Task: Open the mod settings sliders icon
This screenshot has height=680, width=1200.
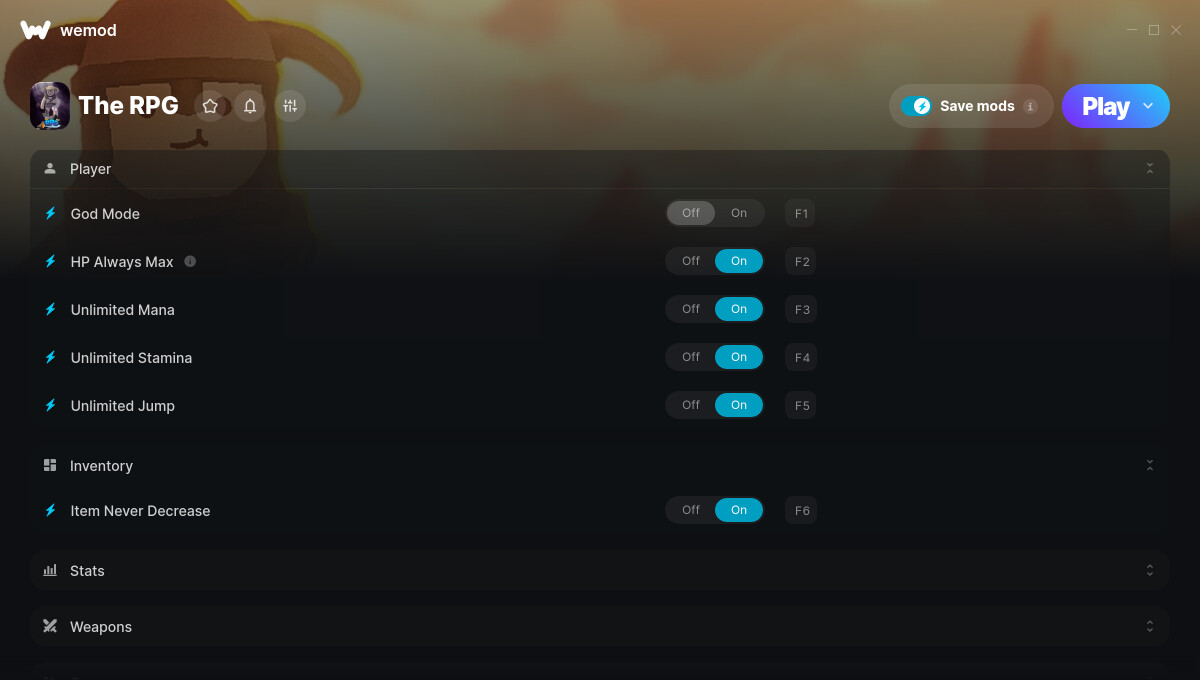Action: 290,105
